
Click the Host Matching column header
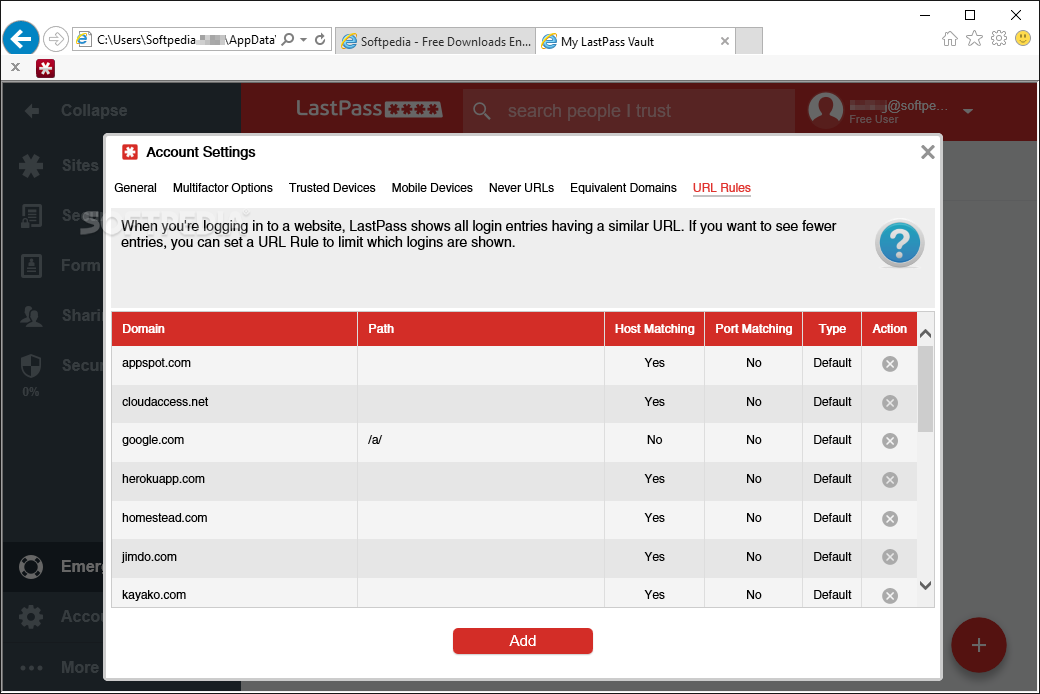654,329
